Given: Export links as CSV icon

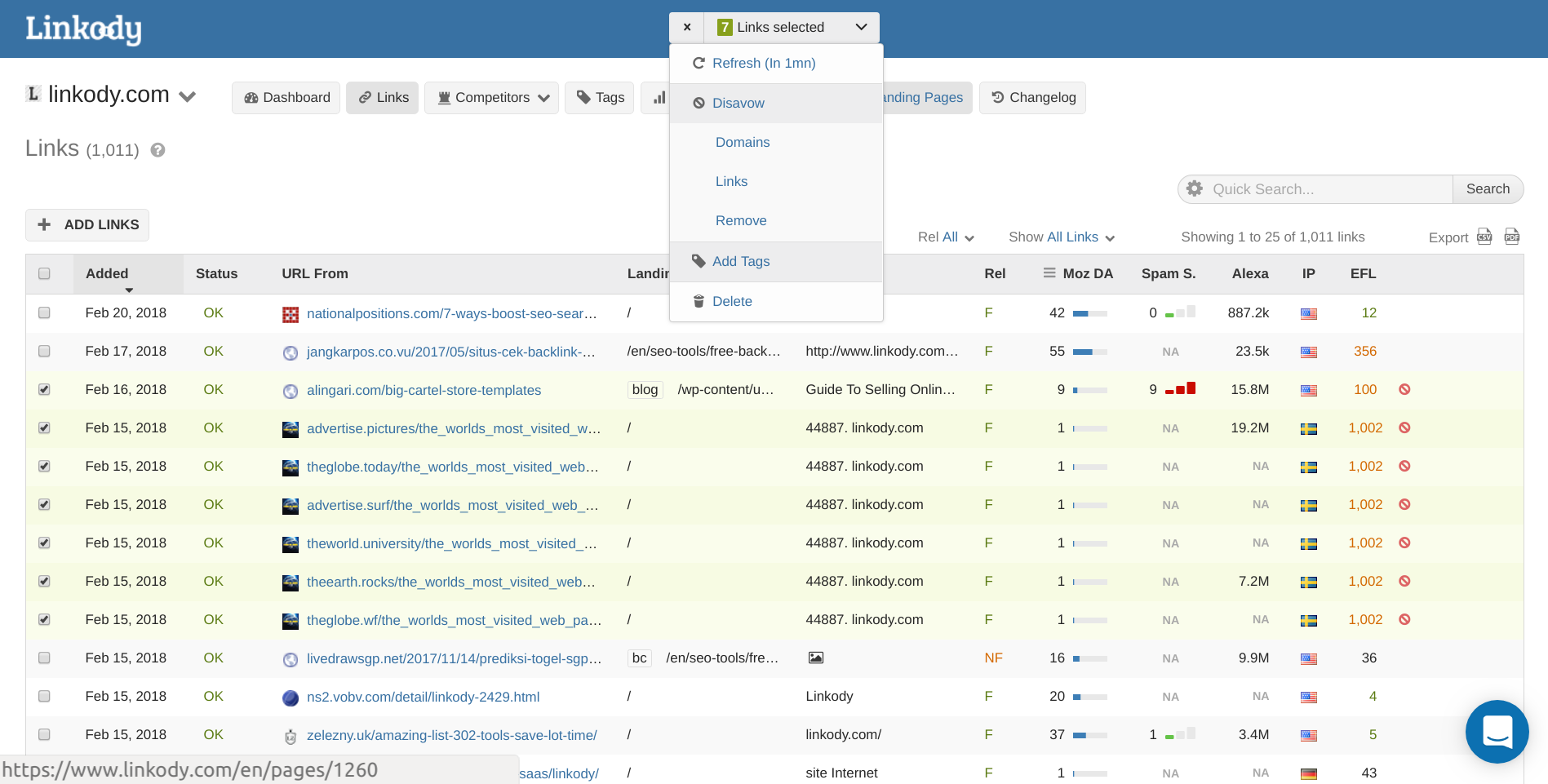Looking at the screenshot, I should (1484, 237).
